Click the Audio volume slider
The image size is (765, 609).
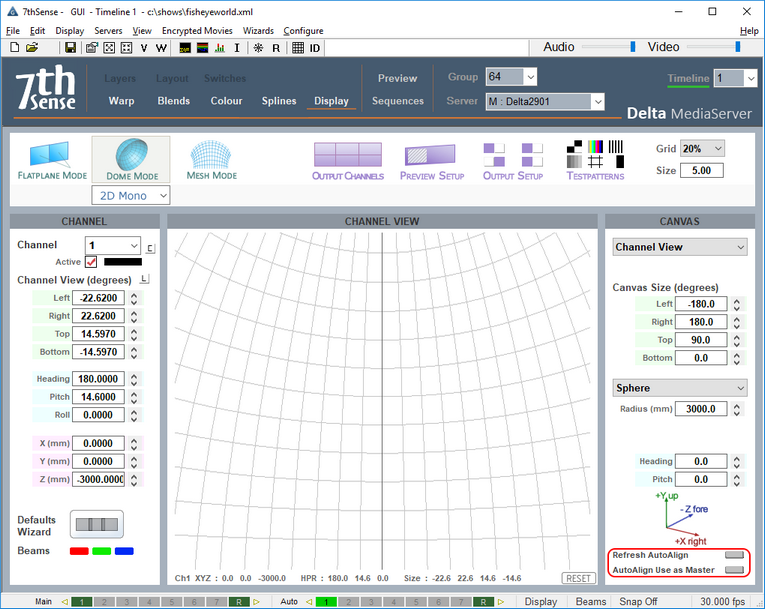point(609,47)
